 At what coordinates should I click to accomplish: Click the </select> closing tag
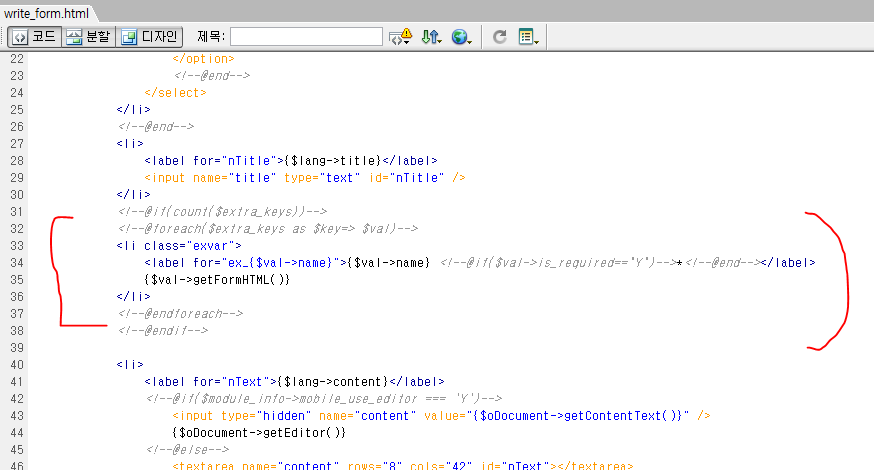coord(175,93)
